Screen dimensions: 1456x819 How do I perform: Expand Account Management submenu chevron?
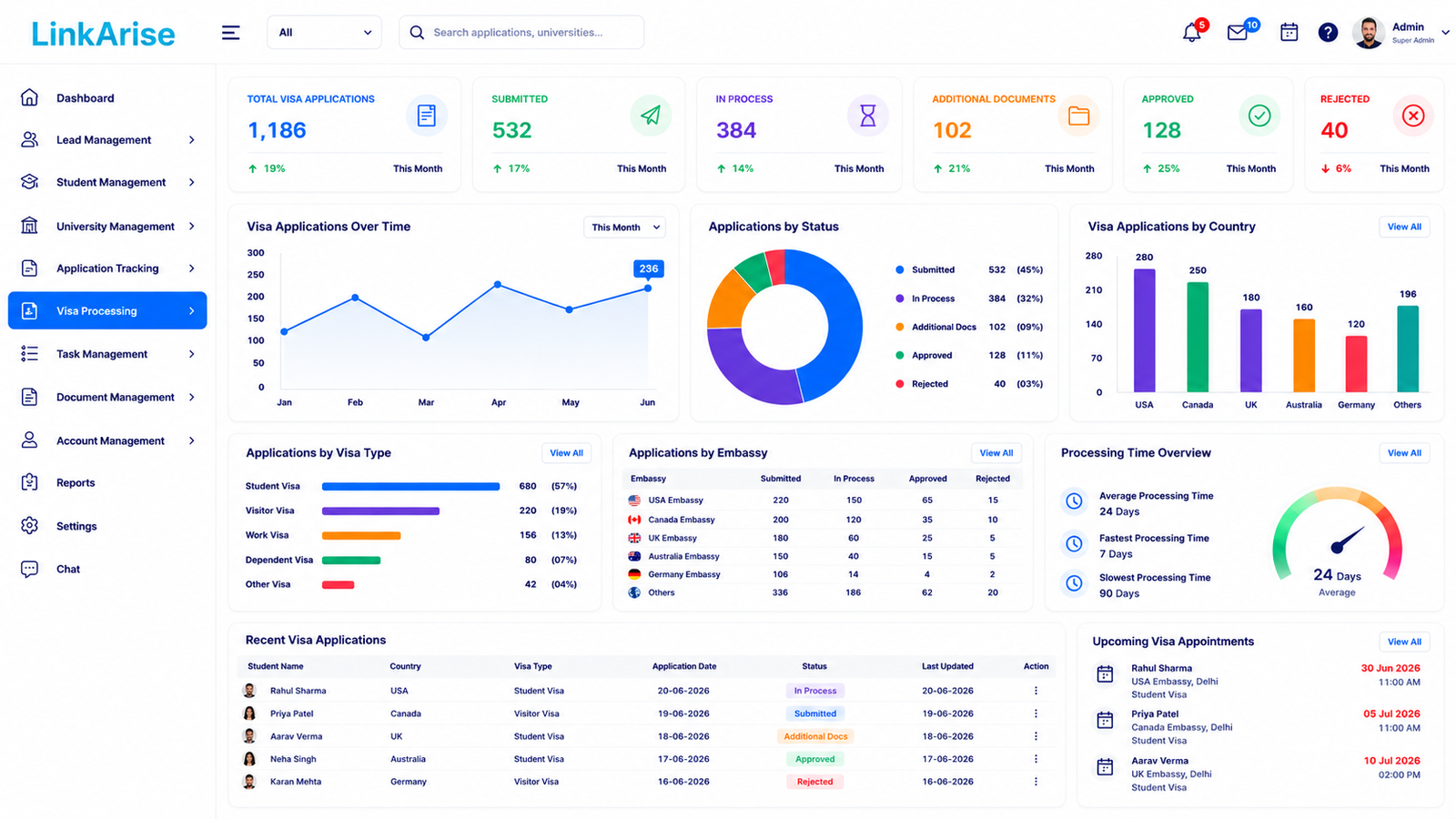pos(191,440)
